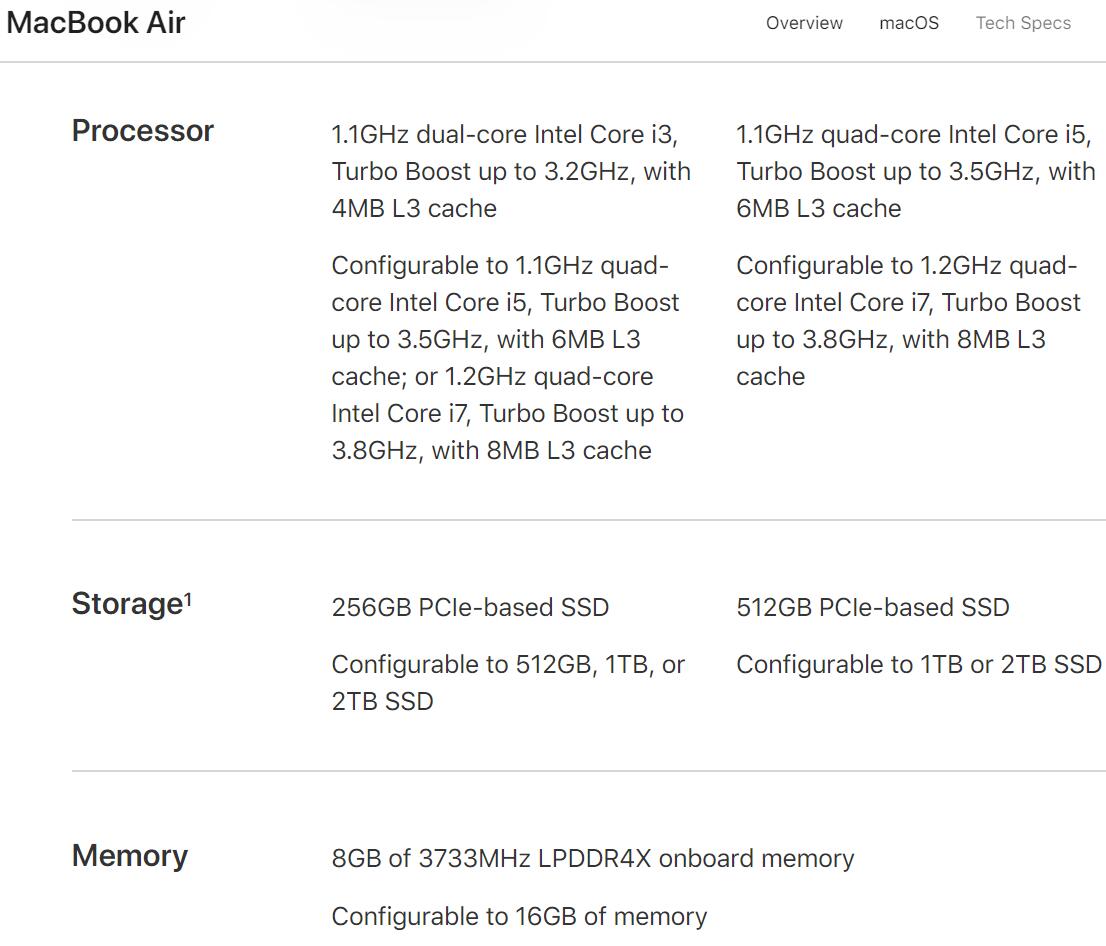Click the 16GB configurable memory text
Image resolution: width=1106 pixels, height=946 pixels.
coord(517,916)
